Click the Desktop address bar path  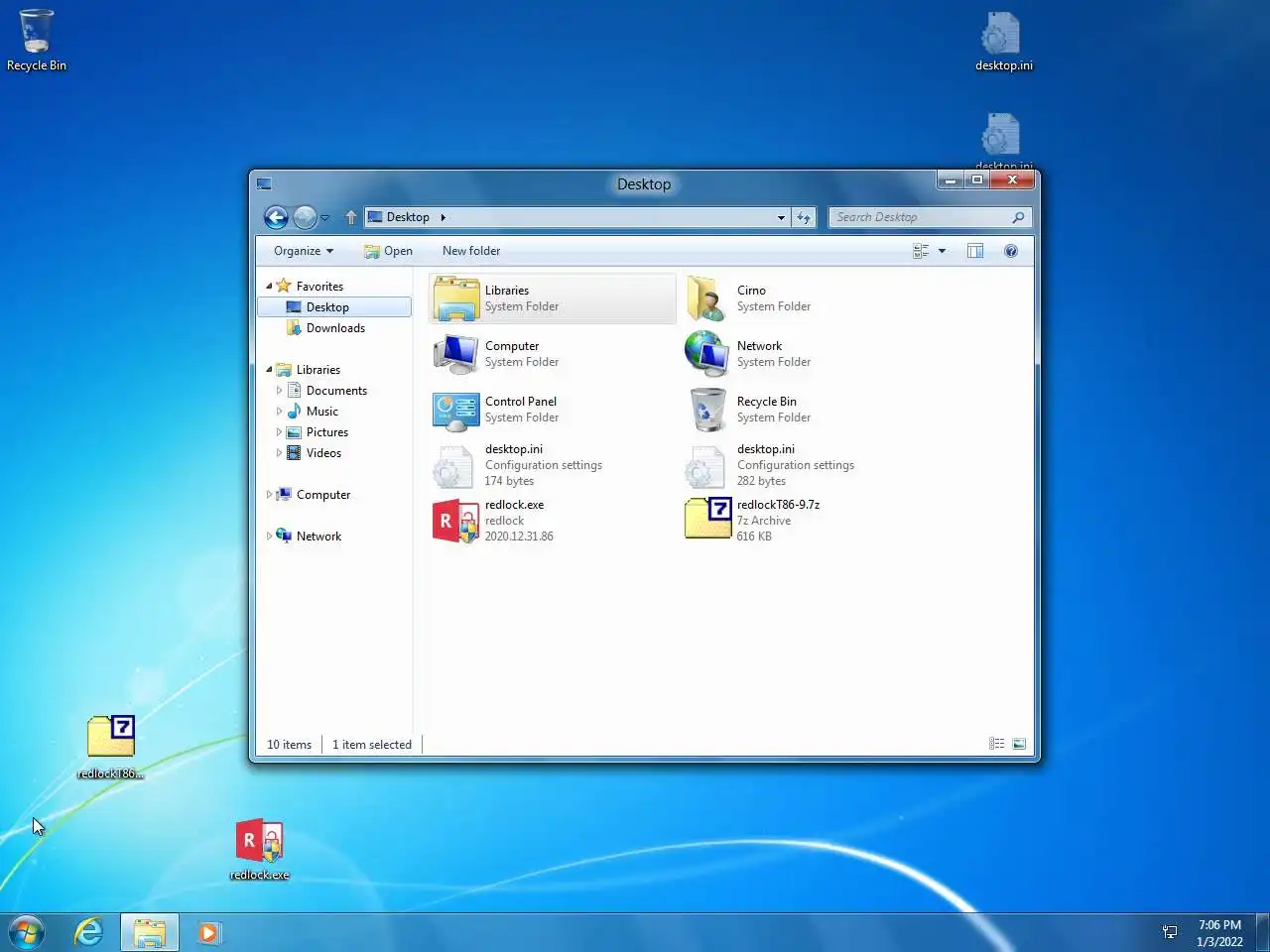point(408,217)
